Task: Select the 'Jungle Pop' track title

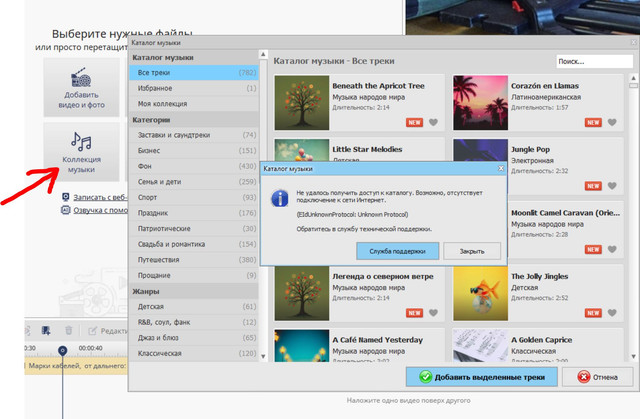Action: 530,149
